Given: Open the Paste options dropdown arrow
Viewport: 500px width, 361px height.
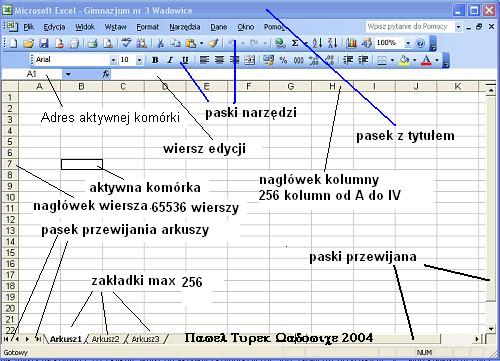Looking at the screenshot, I should tap(202, 43).
